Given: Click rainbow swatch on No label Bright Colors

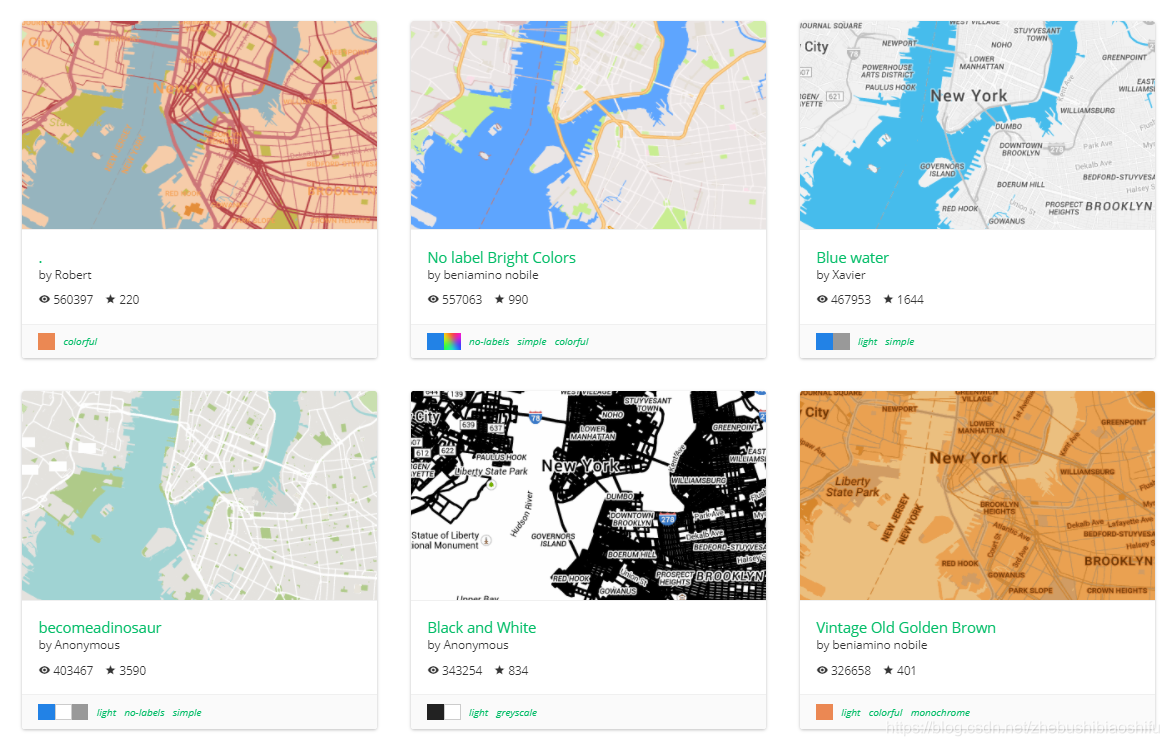Looking at the screenshot, I should point(453,341).
